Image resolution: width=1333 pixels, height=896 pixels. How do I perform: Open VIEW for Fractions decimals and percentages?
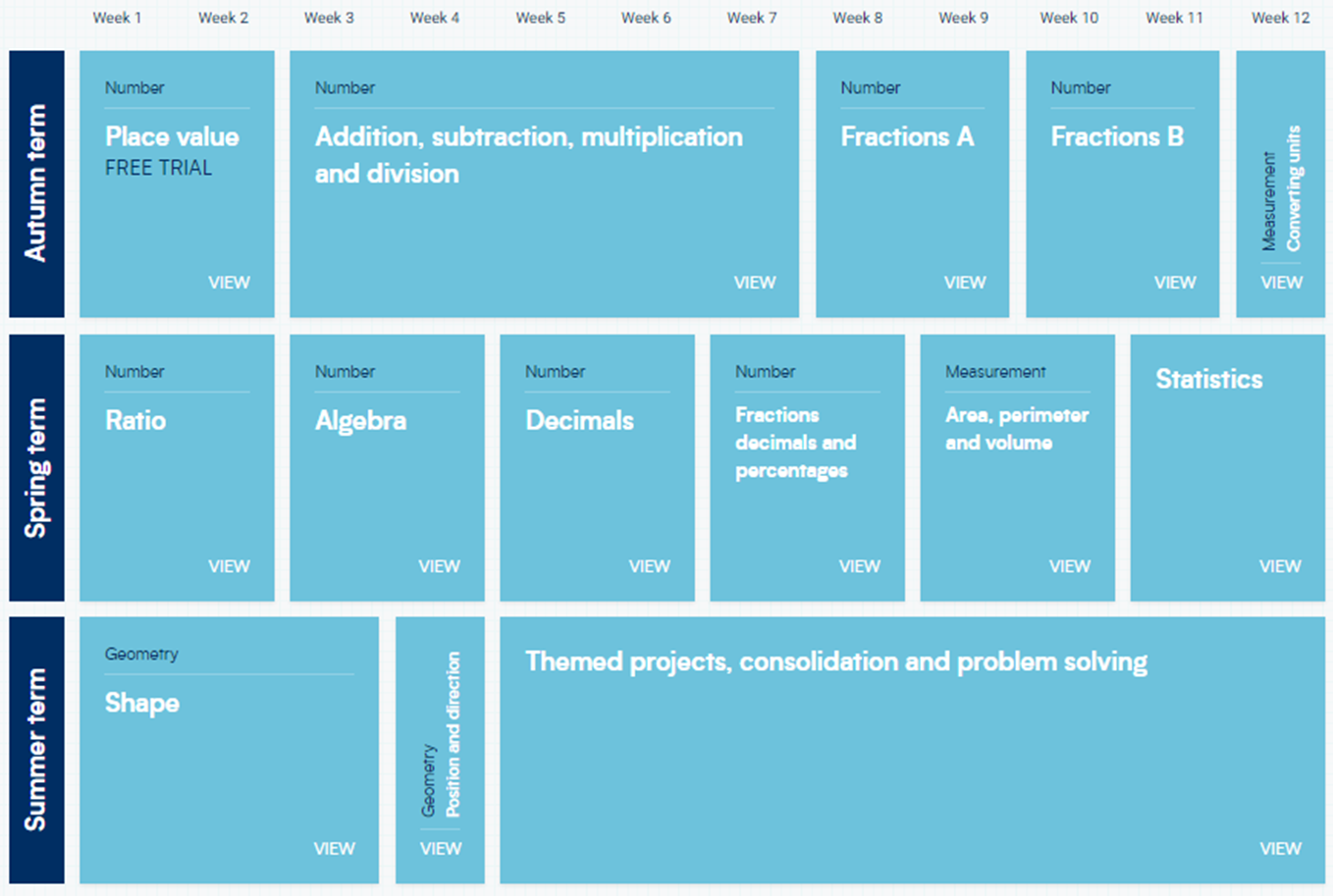[859, 566]
